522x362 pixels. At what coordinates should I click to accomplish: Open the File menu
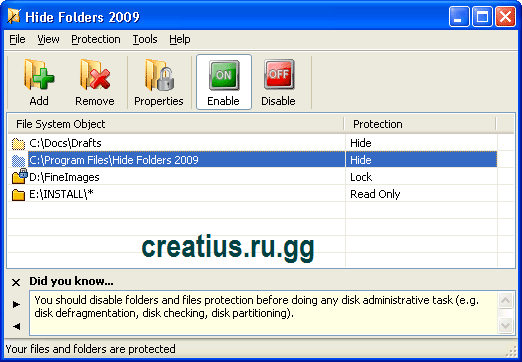point(17,39)
